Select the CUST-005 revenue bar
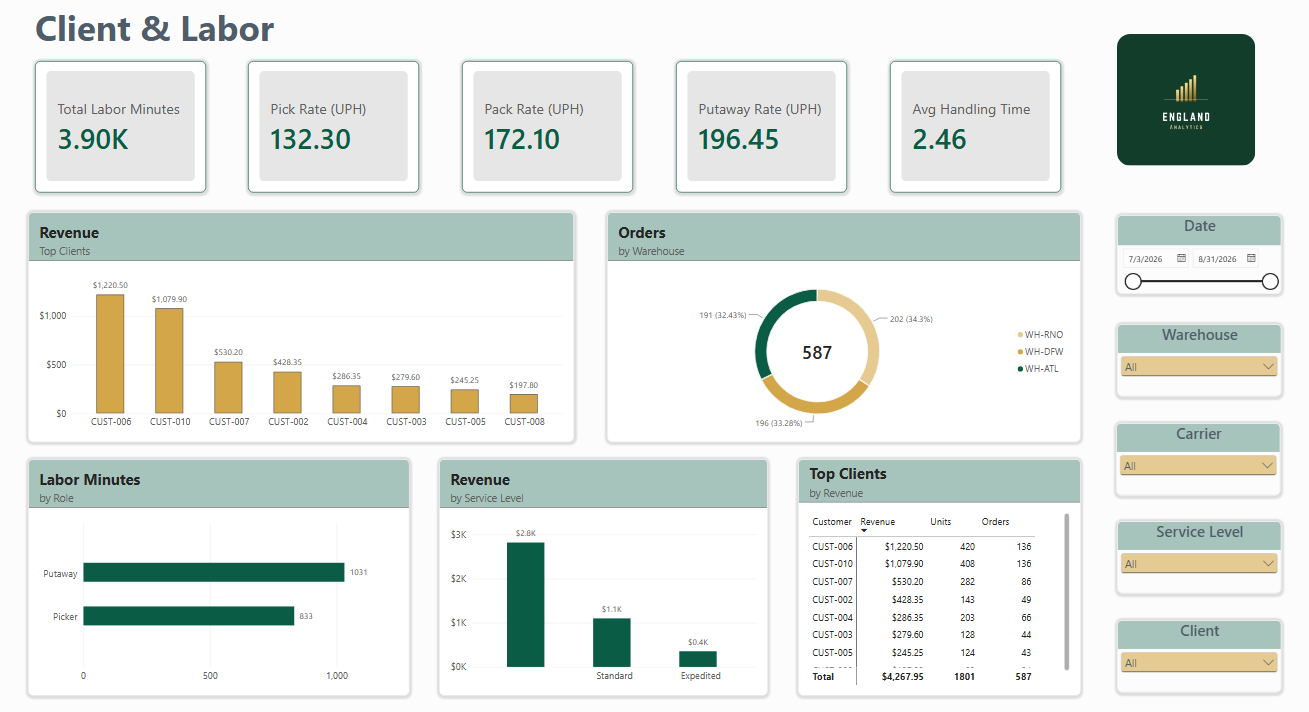This screenshot has height=712, width=1309. coord(464,401)
